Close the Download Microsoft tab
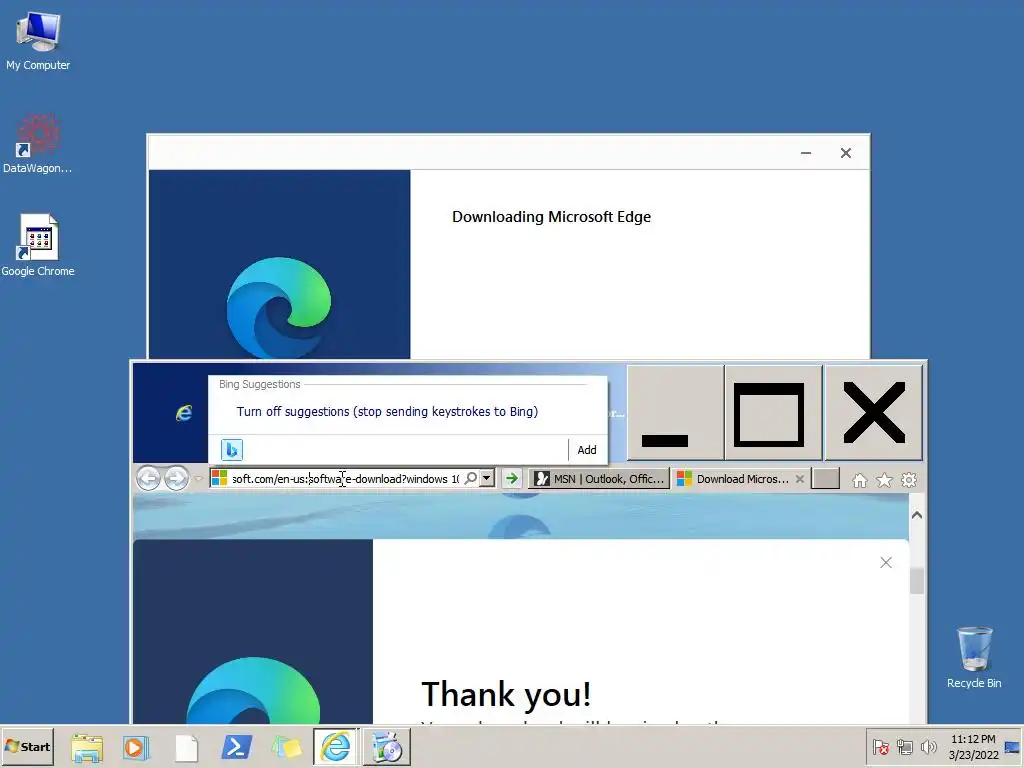 [x=799, y=479]
